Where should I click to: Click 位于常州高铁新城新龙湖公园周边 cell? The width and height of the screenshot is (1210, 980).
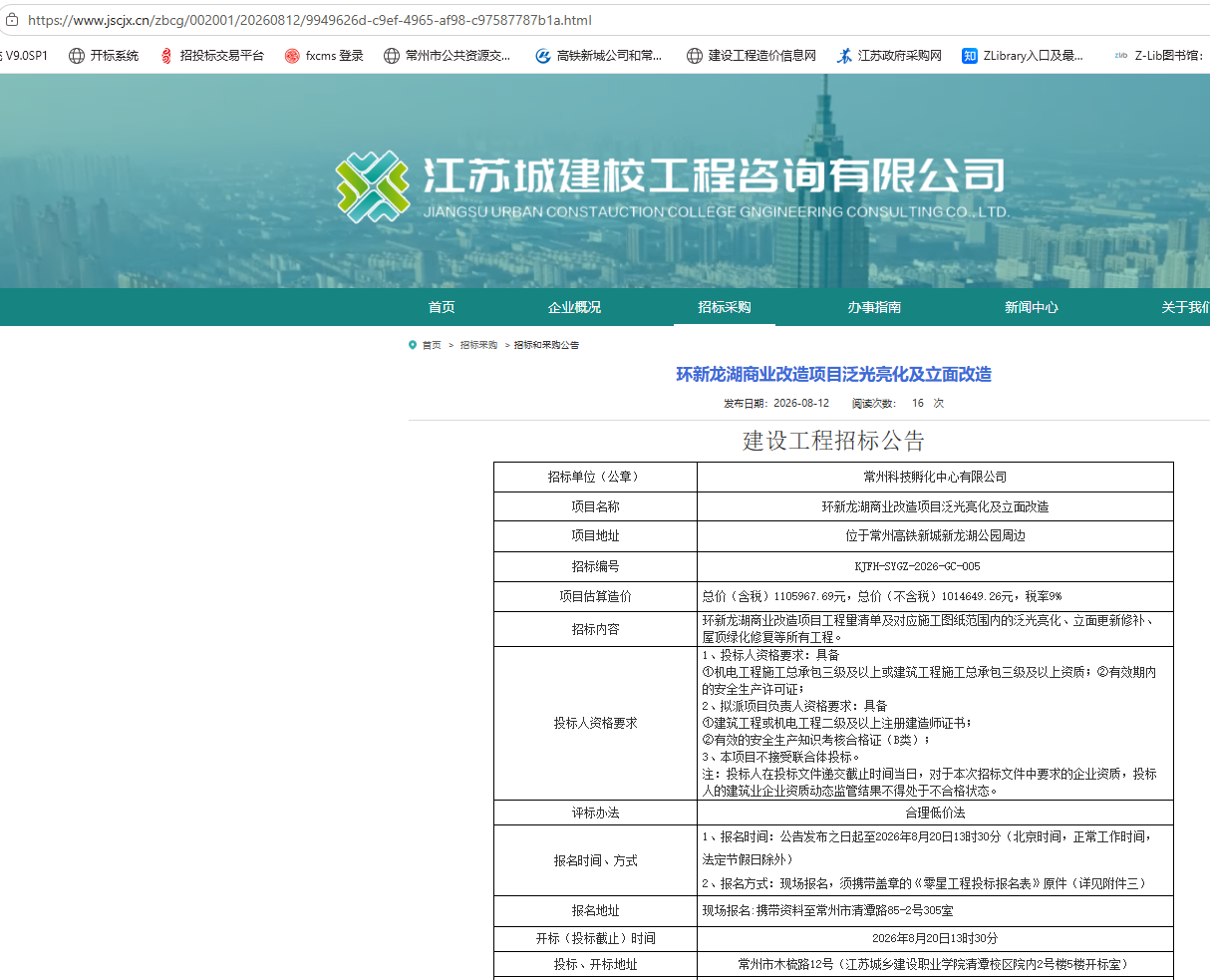pos(935,536)
